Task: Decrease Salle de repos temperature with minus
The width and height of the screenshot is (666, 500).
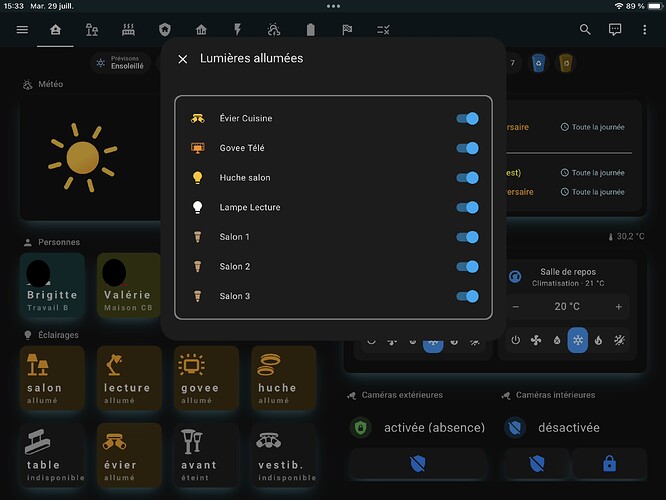Action: (x=516, y=307)
